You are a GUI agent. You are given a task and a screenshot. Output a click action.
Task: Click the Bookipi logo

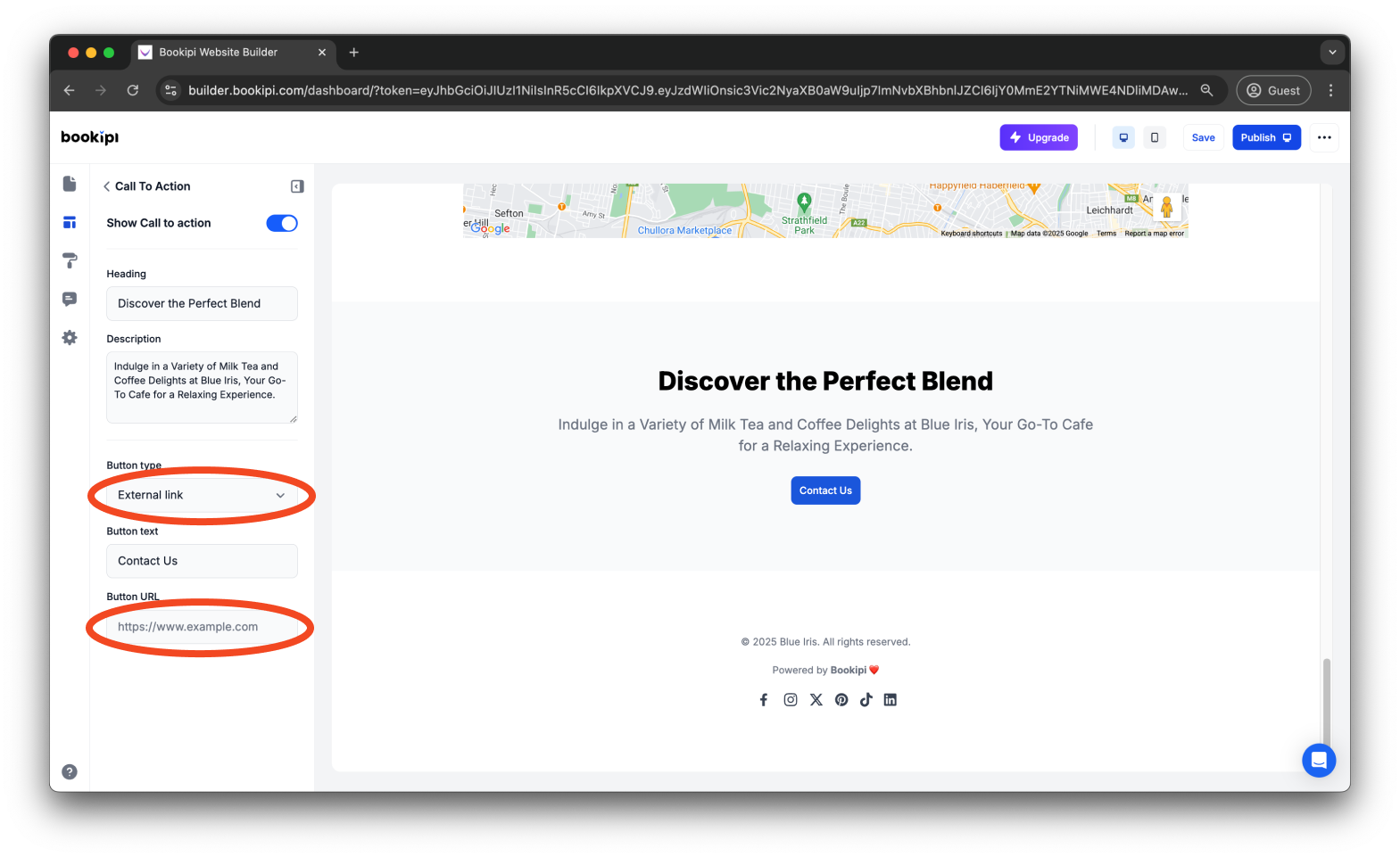89,137
